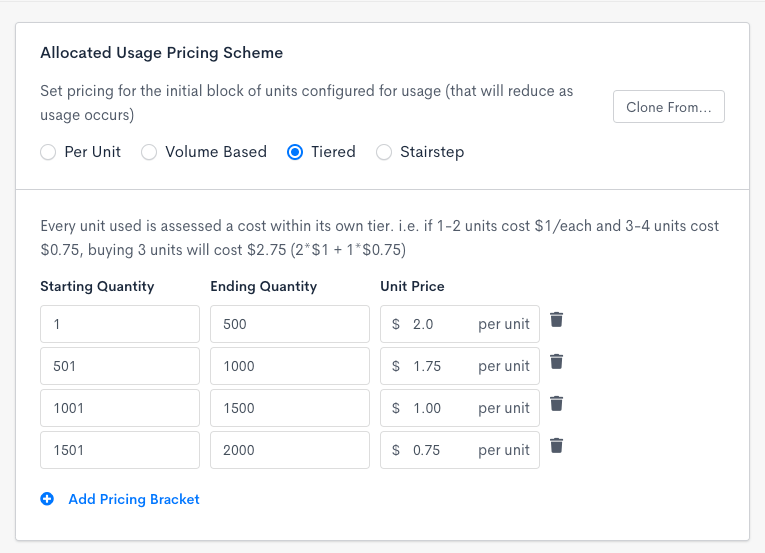This screenshot has width=765, height=553.
Task: Click the ending quantity 2000 field
Action: point(290,450)
